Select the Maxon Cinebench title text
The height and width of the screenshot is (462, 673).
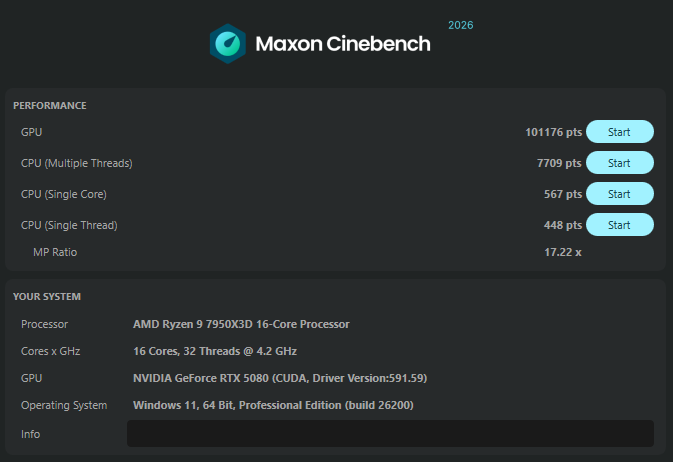[x=343, y=45]
